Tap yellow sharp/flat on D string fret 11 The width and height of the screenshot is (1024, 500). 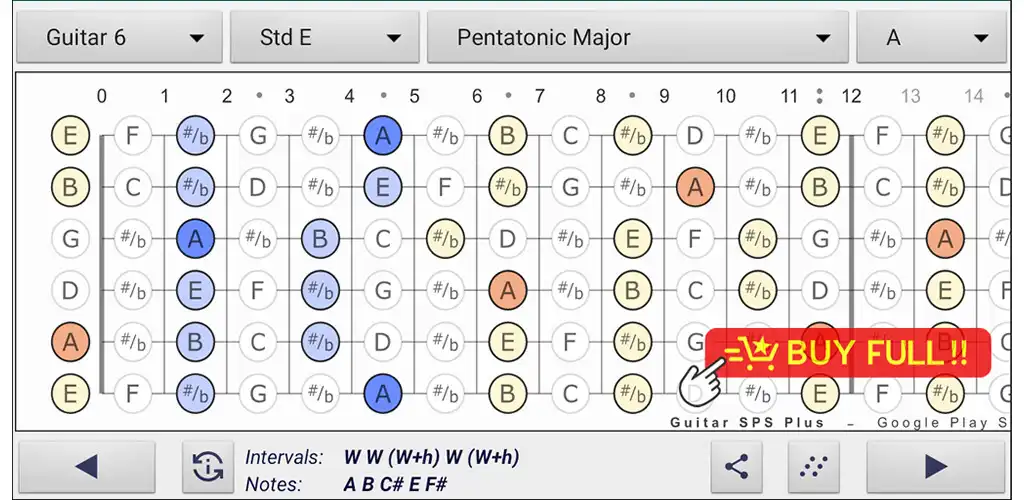click(758, 290)
